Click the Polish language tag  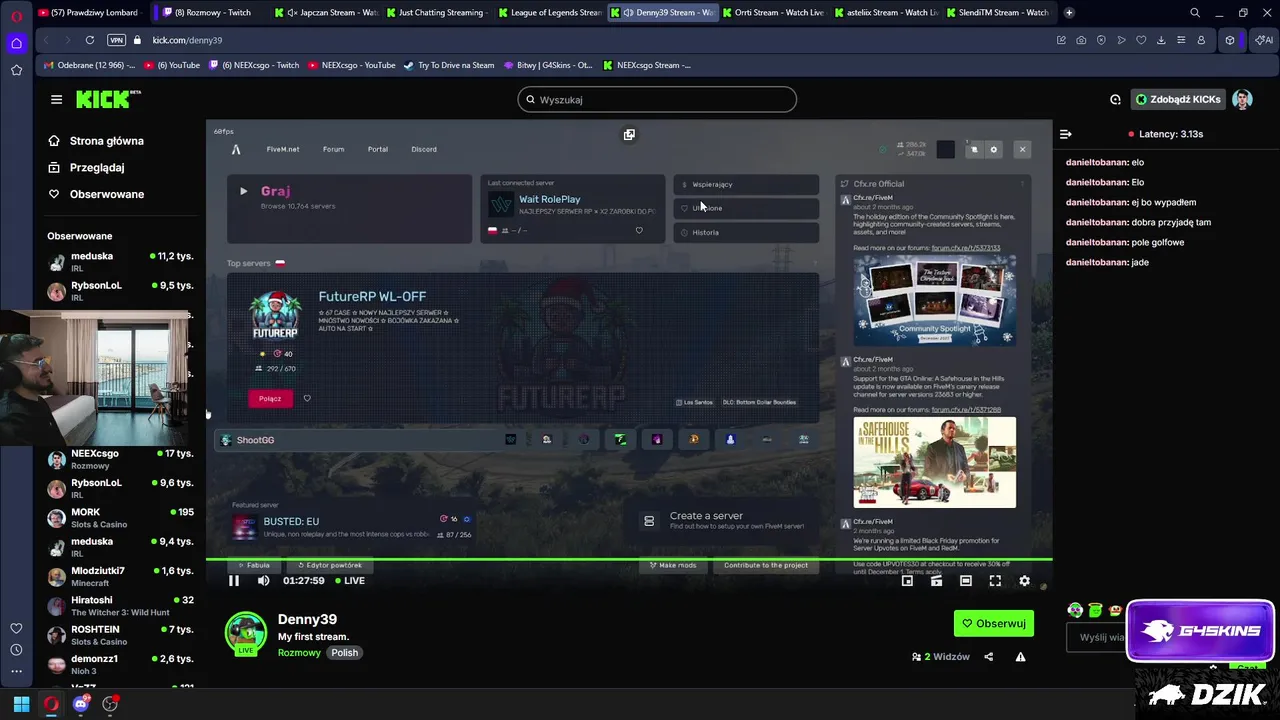point(344,653)
